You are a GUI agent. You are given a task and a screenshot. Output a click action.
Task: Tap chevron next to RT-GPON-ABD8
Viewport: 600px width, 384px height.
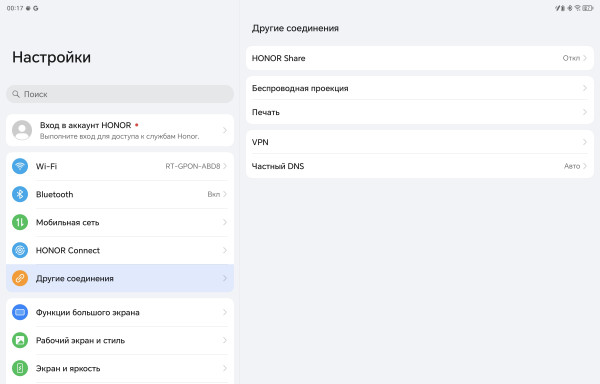(x=225, y=166)
